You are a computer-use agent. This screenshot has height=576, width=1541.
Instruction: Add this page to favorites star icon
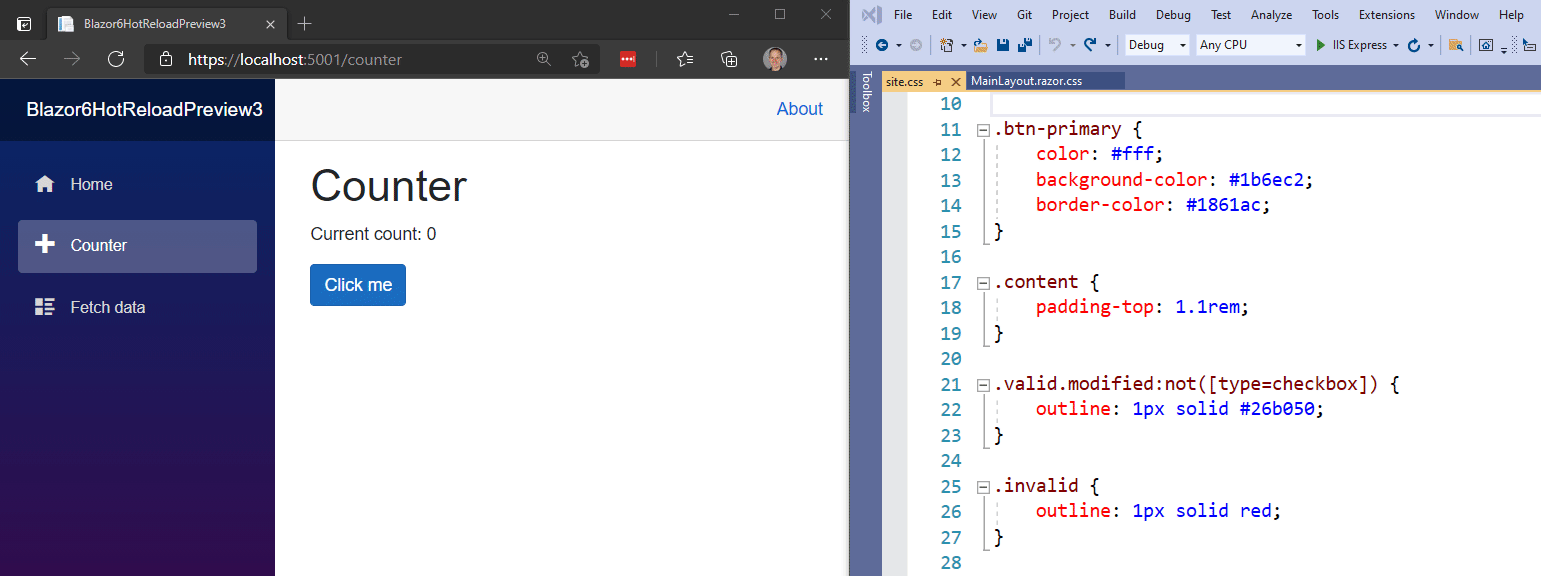580,60
